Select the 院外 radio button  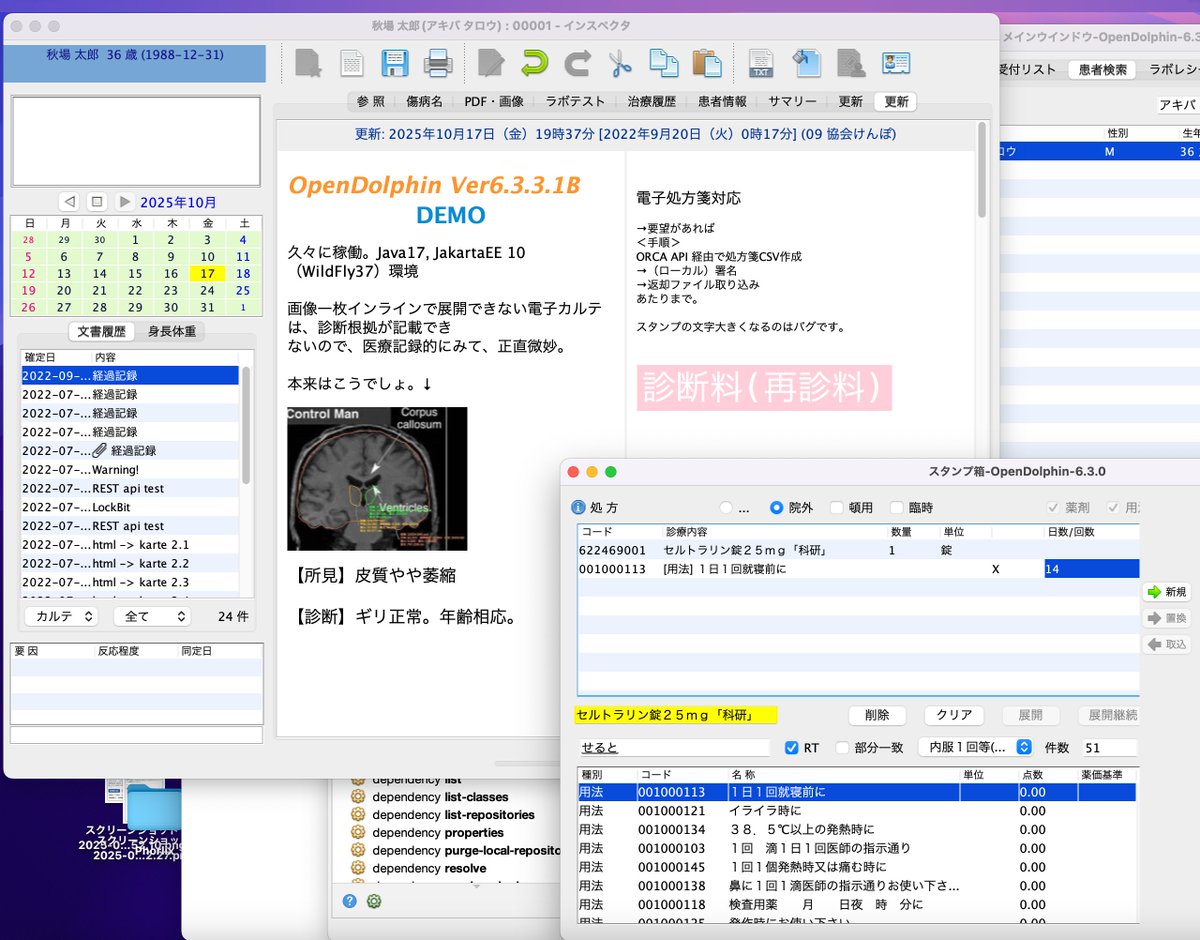click(776, 508)
